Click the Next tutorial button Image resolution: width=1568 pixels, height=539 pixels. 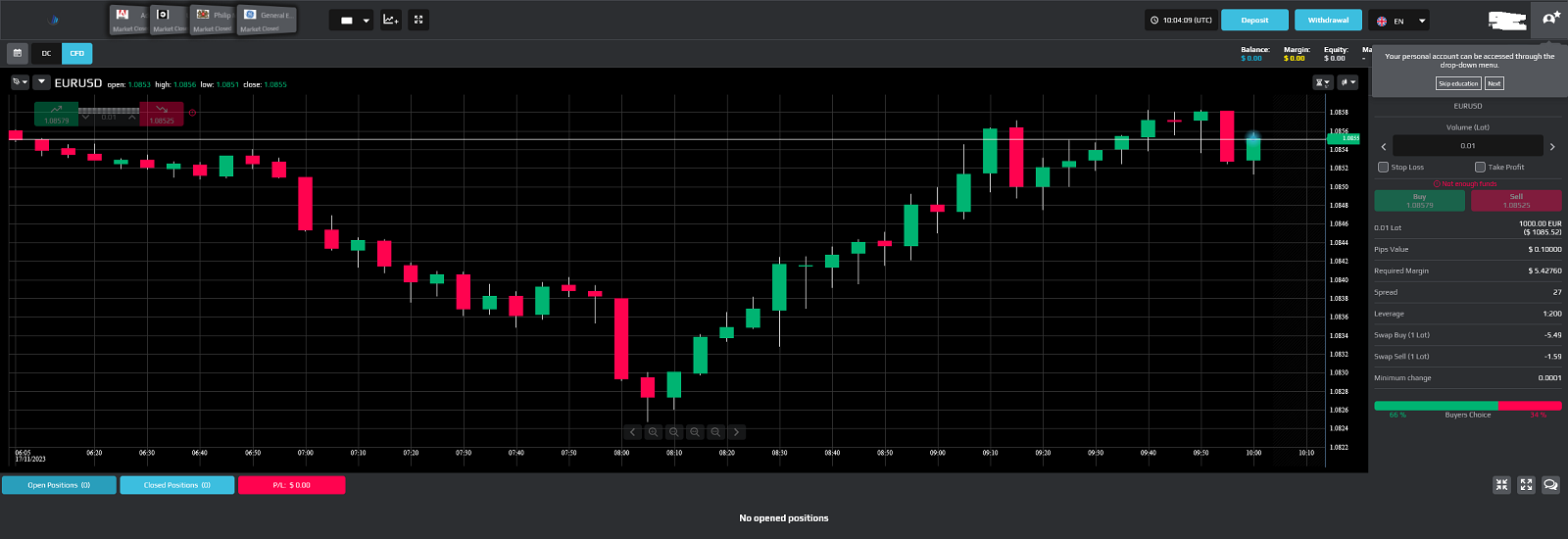1494,83
